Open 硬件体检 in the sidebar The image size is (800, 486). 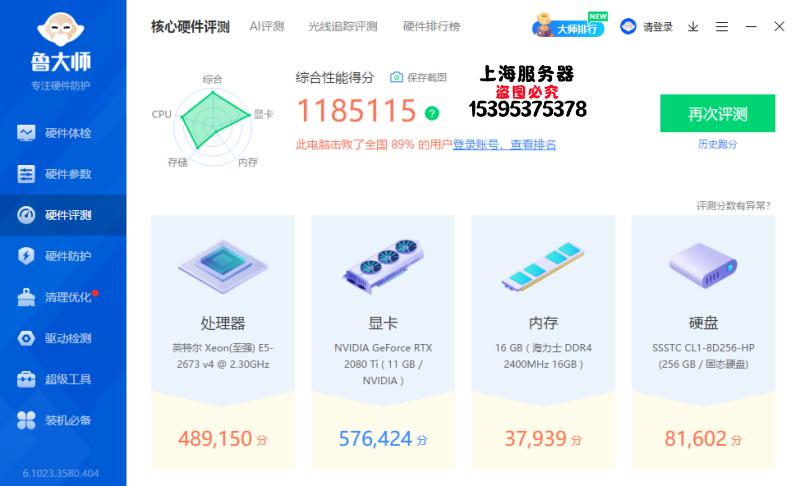pos(63,133)
